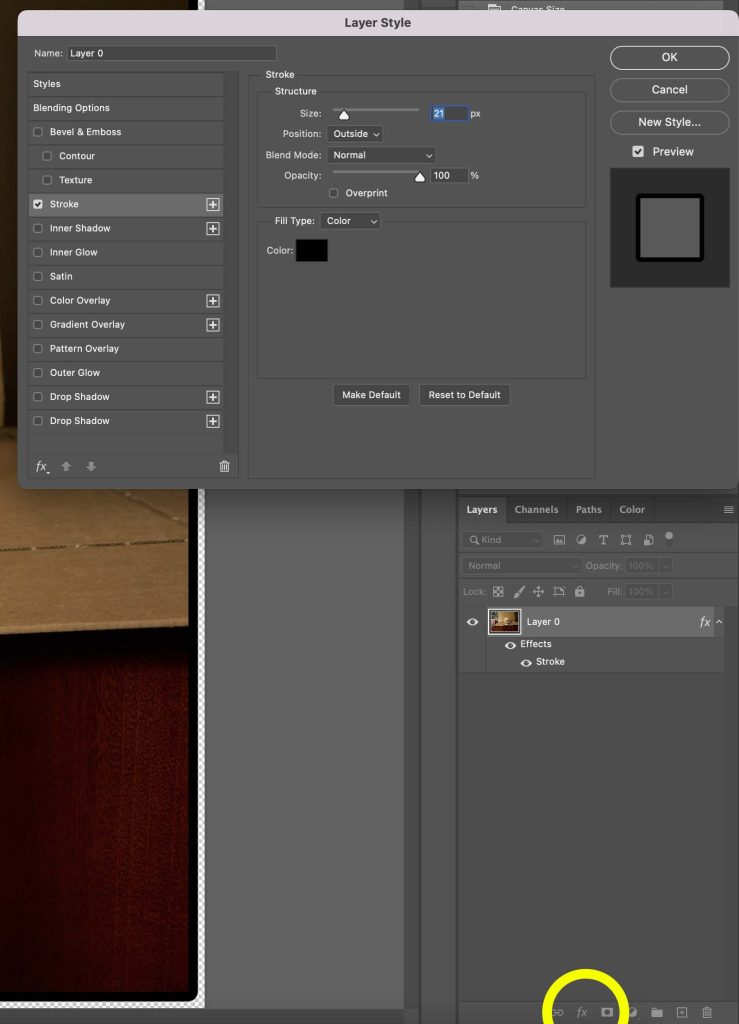Open the Fill Type dropdown
Image resolution: width=739 pixels, height=1024 pixels.
[351, 221]
